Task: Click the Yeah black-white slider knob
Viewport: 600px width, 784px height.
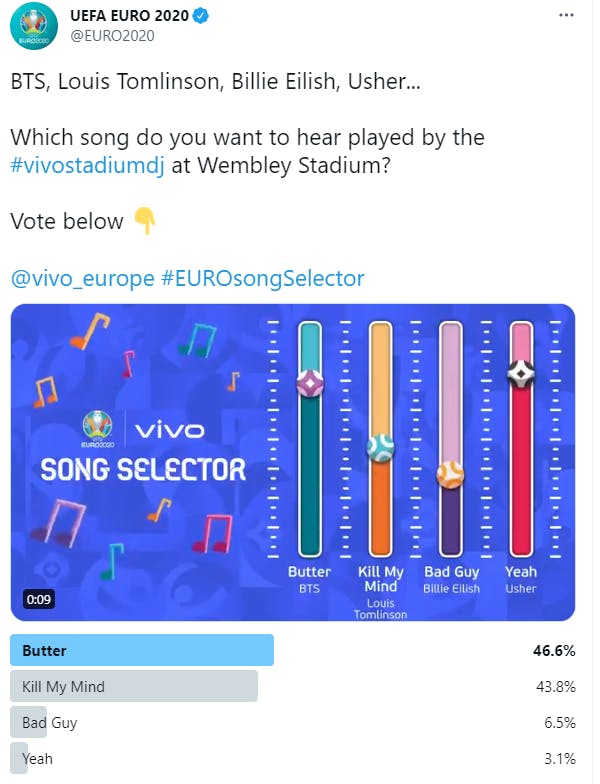Action: [x=520, y=374]
